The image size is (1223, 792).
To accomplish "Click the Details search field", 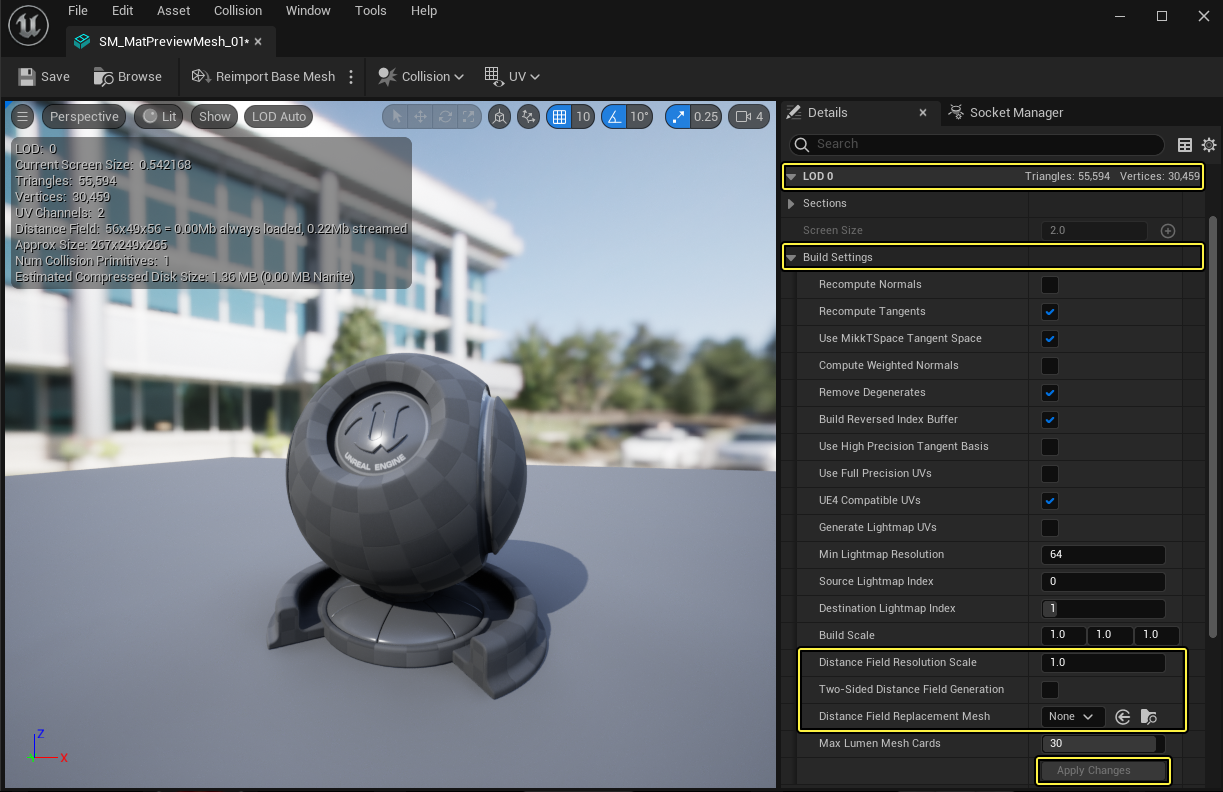I will 977,144.
